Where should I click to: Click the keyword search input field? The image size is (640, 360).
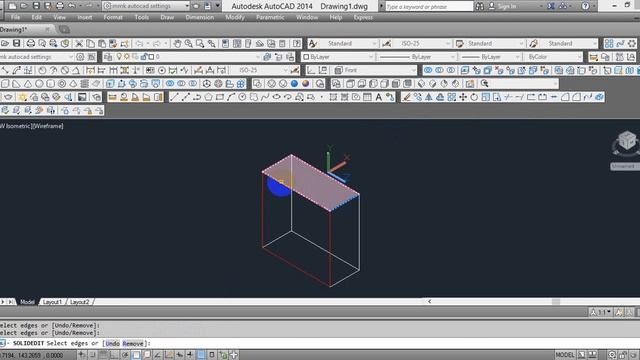click(429, 7)
